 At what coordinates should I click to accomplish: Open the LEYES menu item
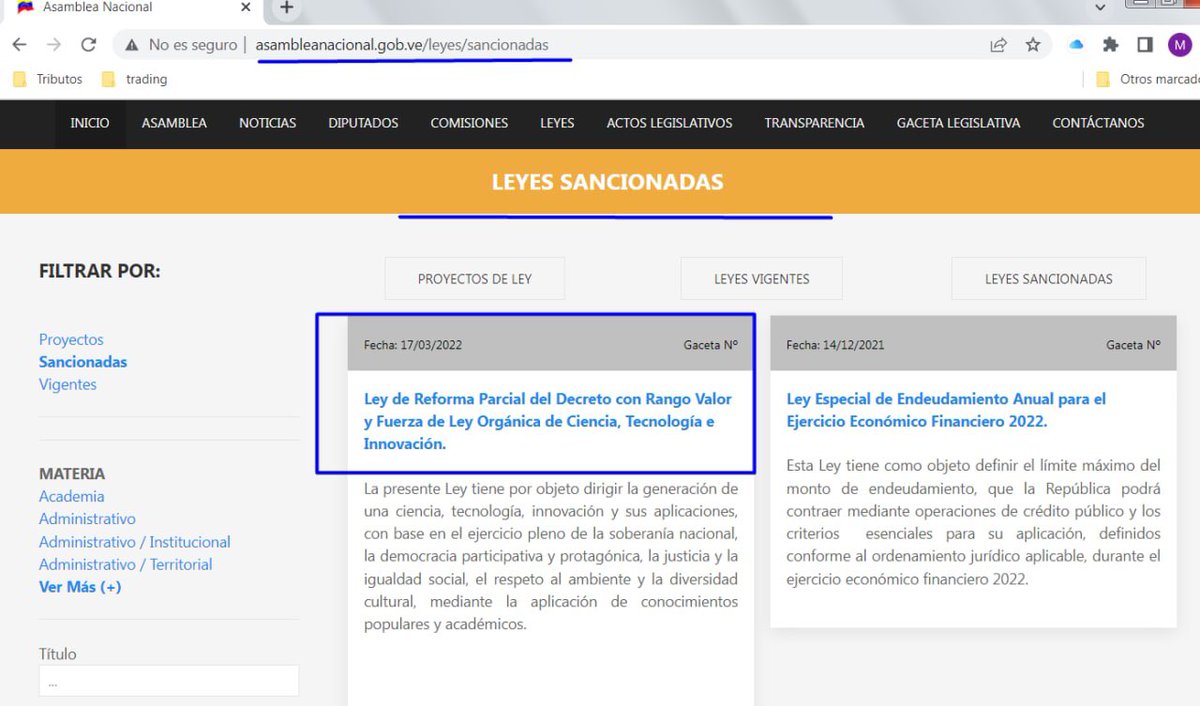(557, 123)
